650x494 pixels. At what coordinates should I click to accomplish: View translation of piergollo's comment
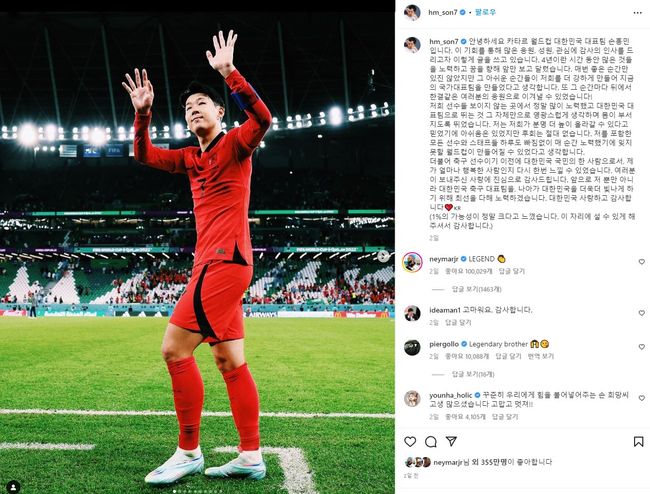click(x=541, y=356)
